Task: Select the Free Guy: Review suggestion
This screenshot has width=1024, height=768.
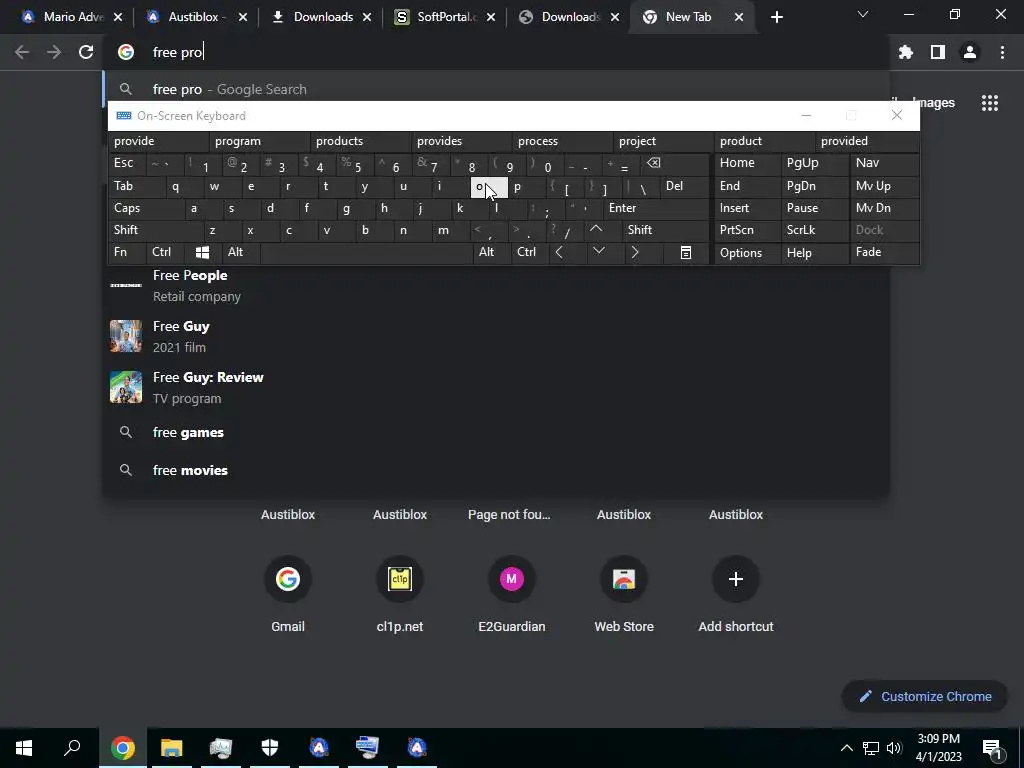Action: pos(496,387)
